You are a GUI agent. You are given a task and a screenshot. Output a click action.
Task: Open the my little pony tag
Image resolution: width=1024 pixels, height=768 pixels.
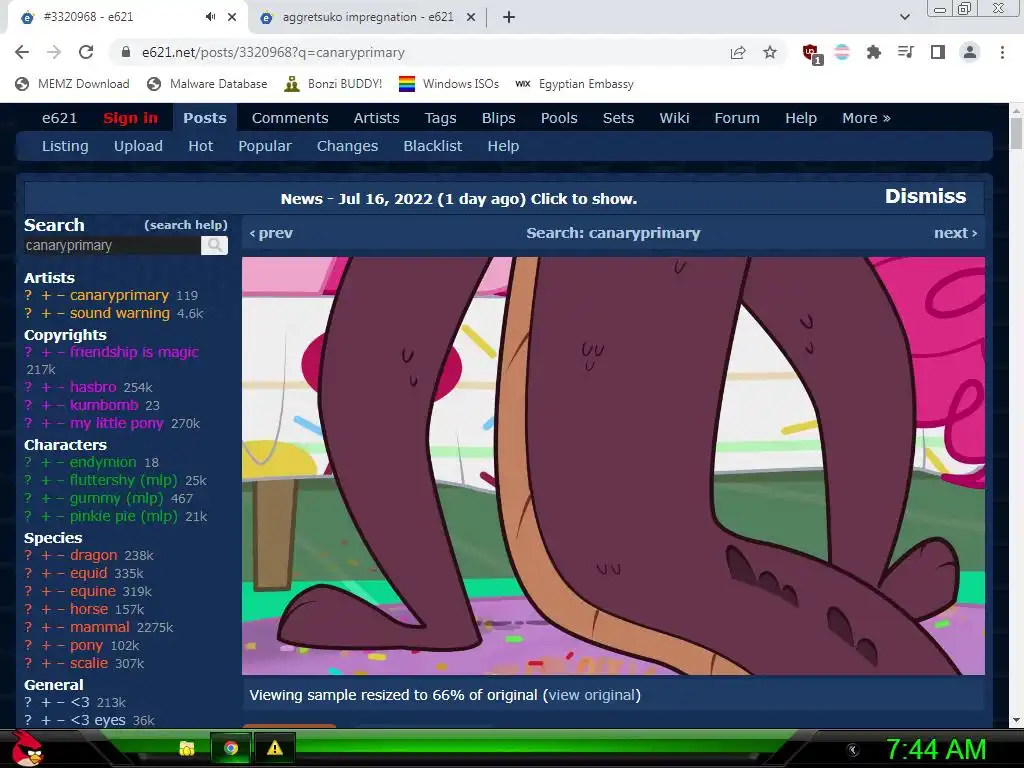pyautogui.click(x=116, y=423)
